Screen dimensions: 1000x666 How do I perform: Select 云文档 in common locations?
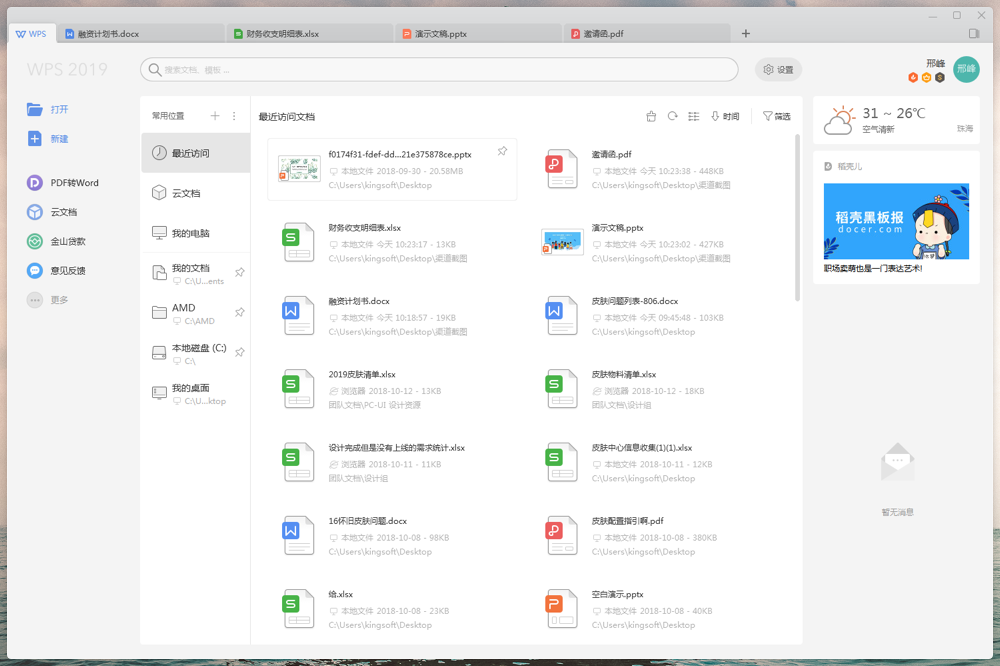pyautogui.click(x=196, y=193)
